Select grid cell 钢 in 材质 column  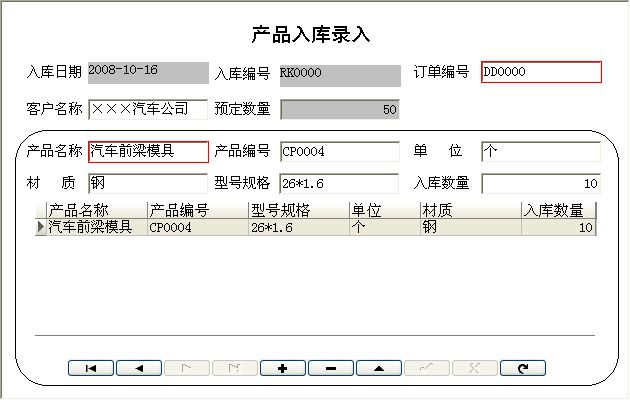[471, 227]
